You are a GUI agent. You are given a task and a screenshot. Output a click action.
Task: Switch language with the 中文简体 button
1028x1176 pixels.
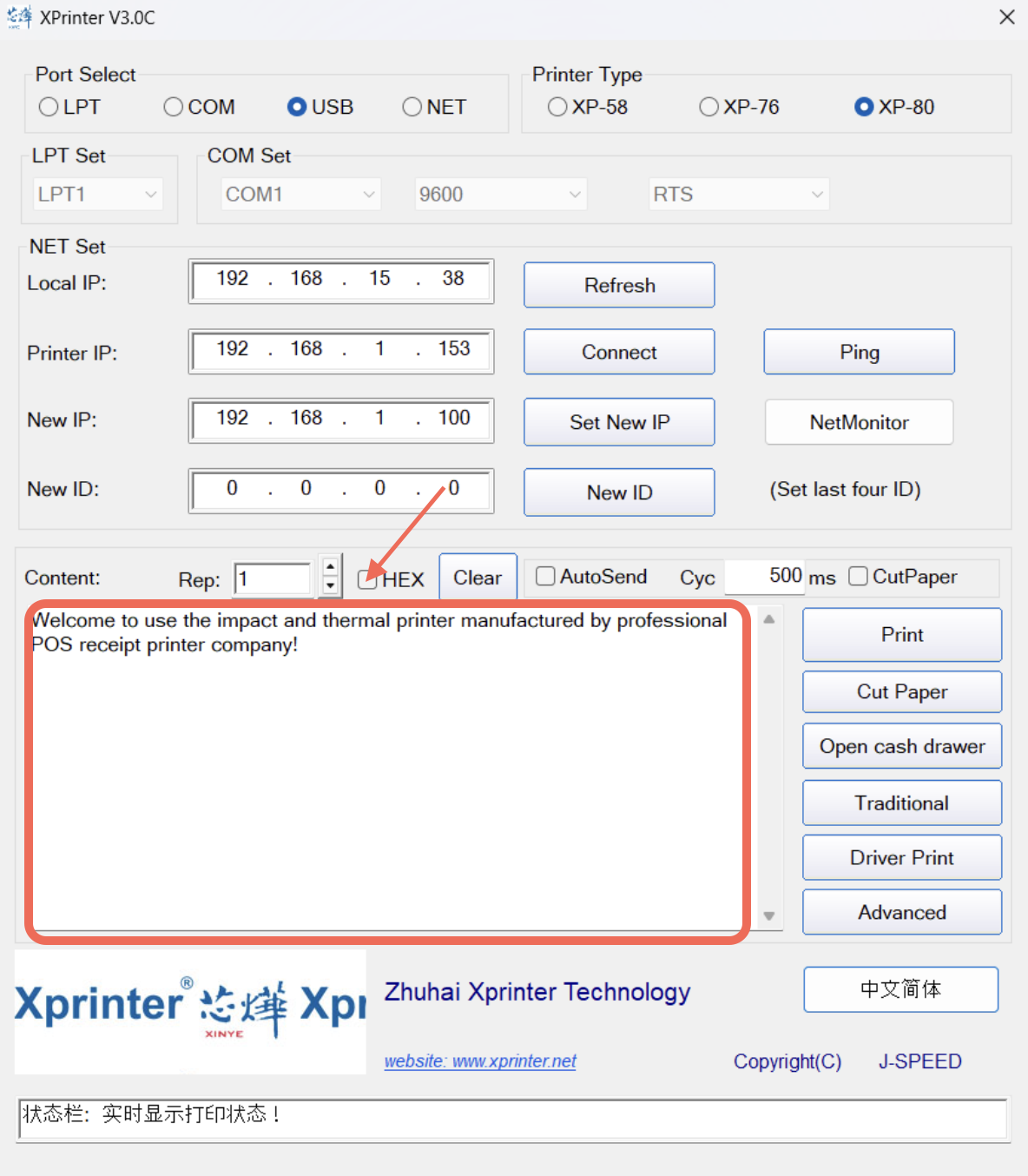[x=900, y=989]
